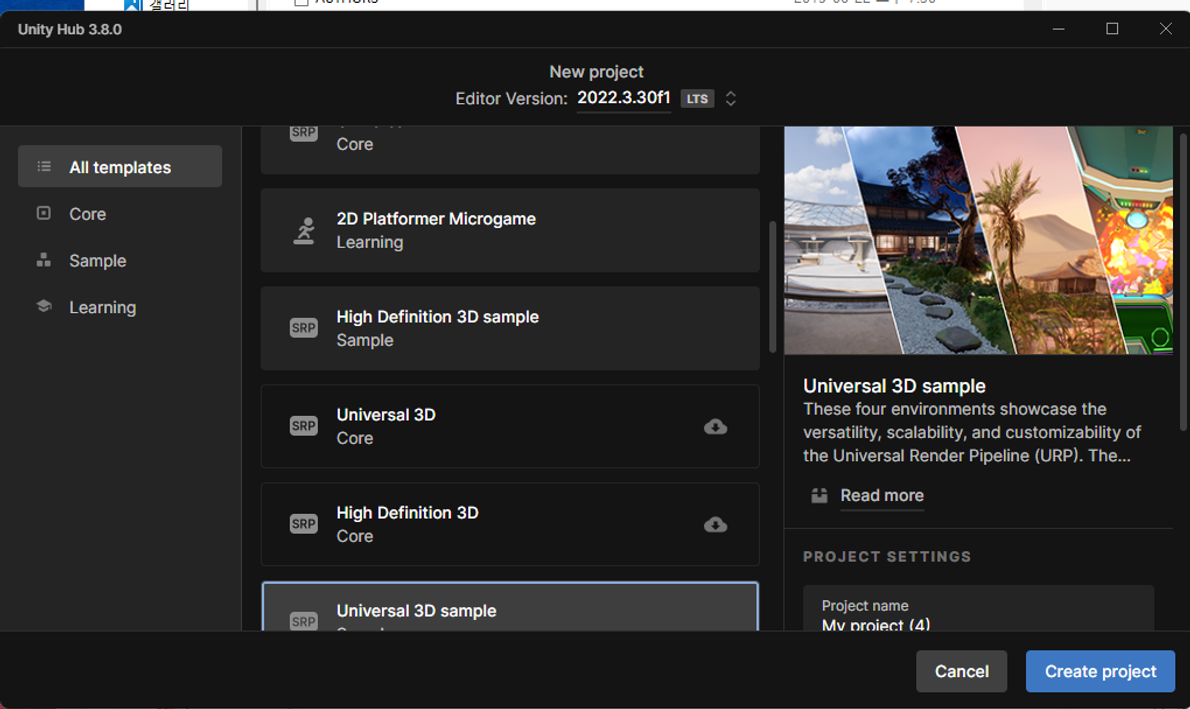Choose the 2D Platformer Microgame template
The height and width of the screenshot is (709, 1190).
click(510, 231)
